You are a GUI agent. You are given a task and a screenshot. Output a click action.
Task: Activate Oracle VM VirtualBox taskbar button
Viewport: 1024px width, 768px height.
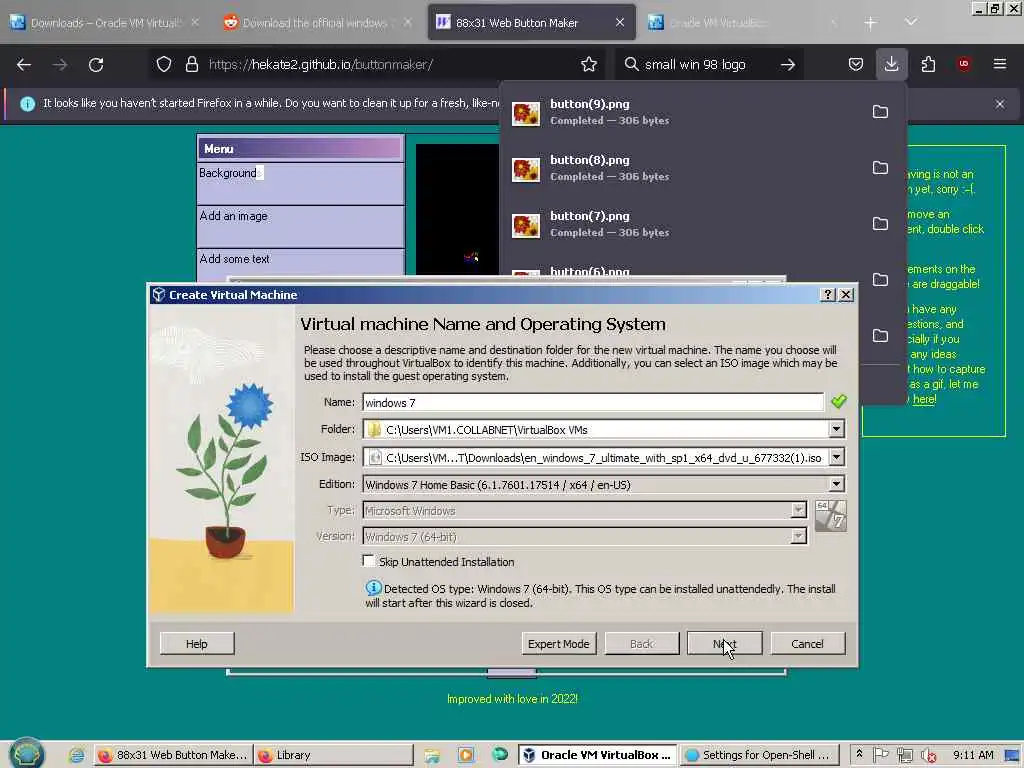(598, 755)
